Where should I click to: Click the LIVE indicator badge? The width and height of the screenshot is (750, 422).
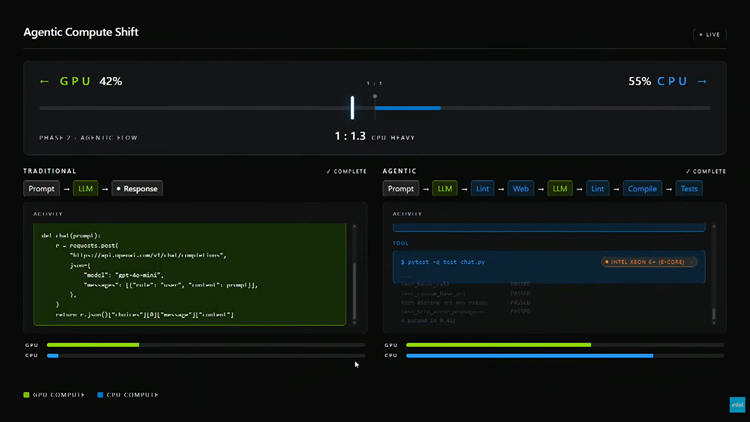tap(709, 34)
